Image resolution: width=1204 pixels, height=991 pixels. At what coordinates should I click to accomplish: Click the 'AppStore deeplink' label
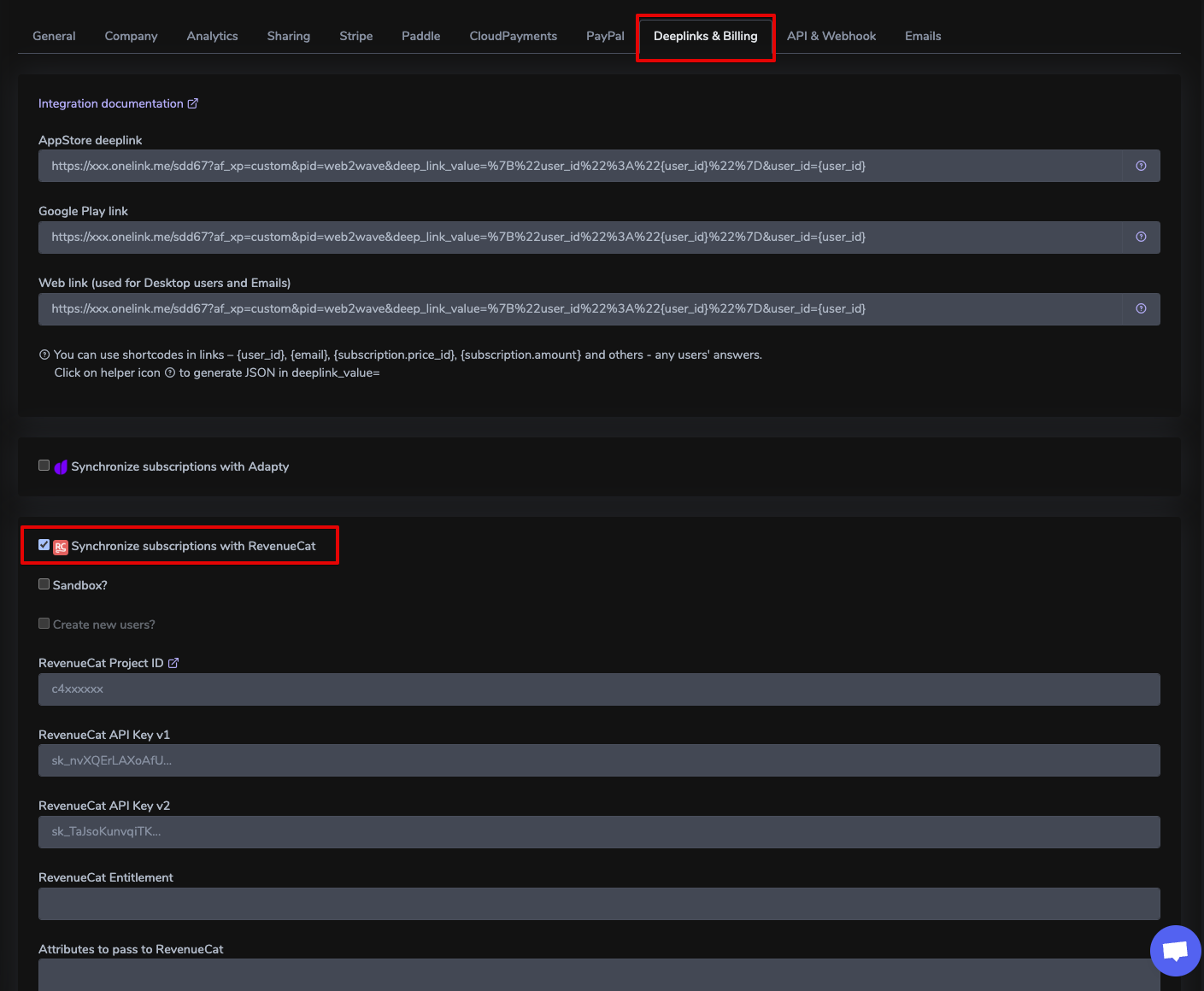[91, 140]
